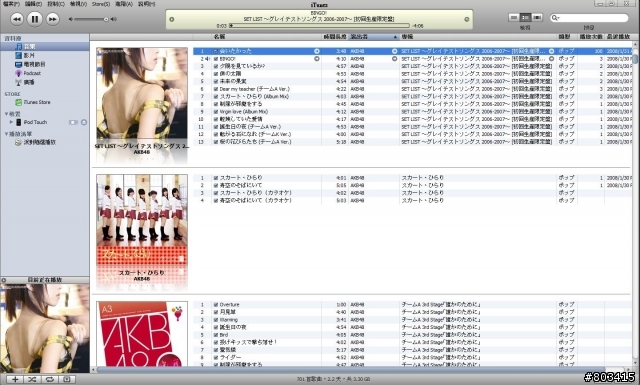Open the 進階(A) menu

click(x=124, y=4)
